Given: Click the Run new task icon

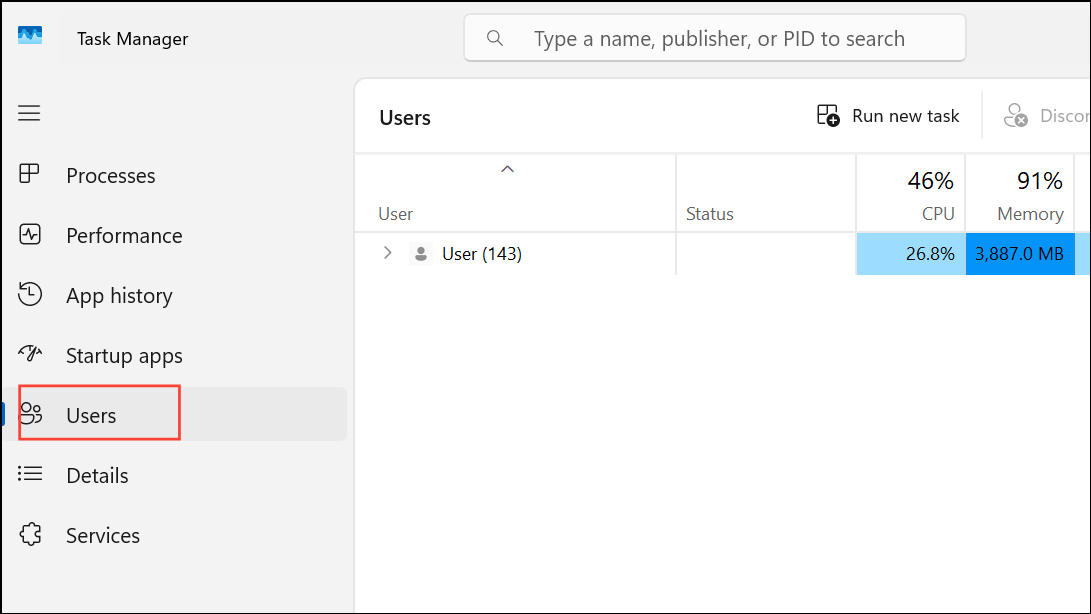Looking at the screenshot, I should coord(828,116).
